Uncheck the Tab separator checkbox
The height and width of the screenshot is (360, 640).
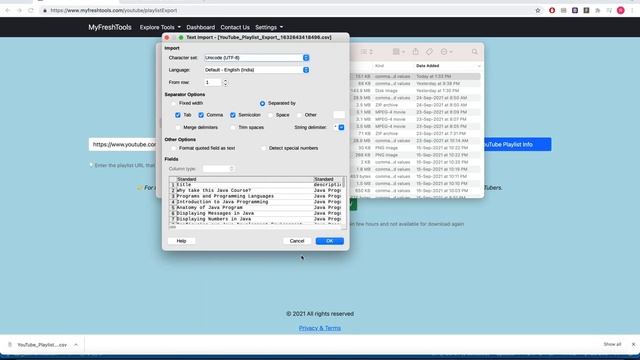(x=178, y=115)
